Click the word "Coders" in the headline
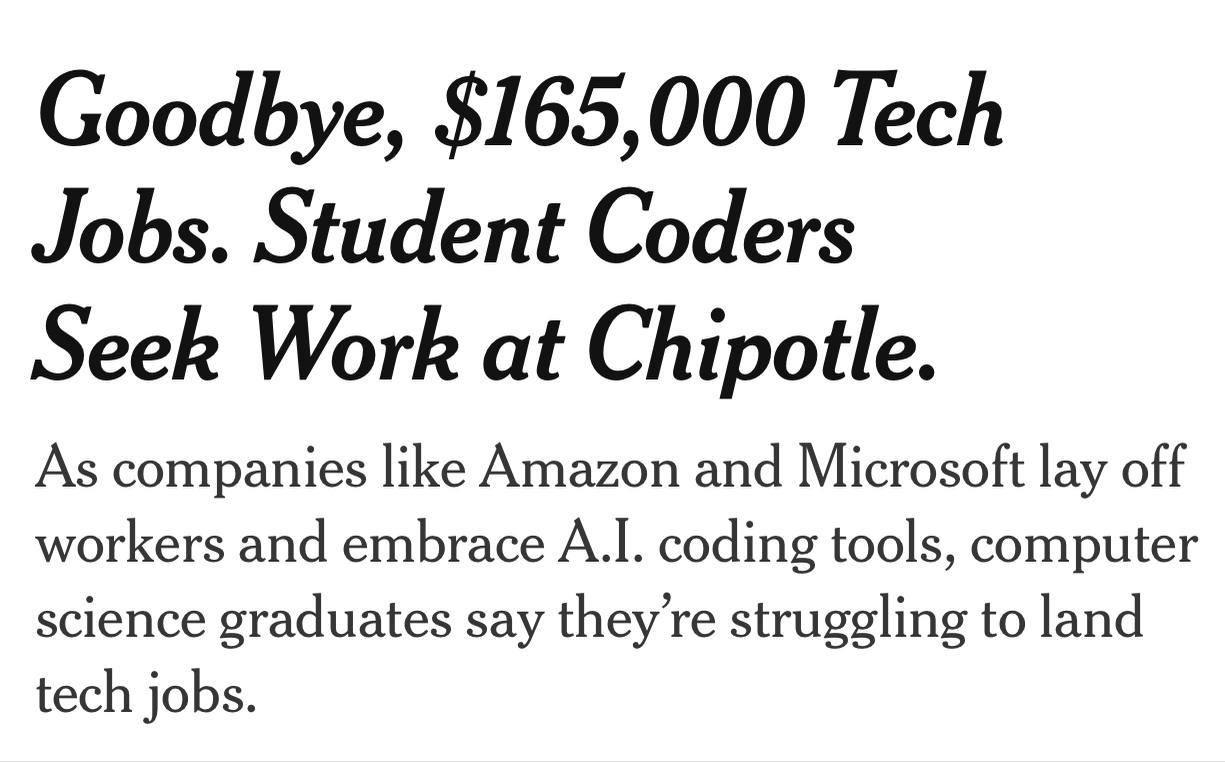Screen dimensions: 1225x762 pyautogui.click(x=721, y=230)
